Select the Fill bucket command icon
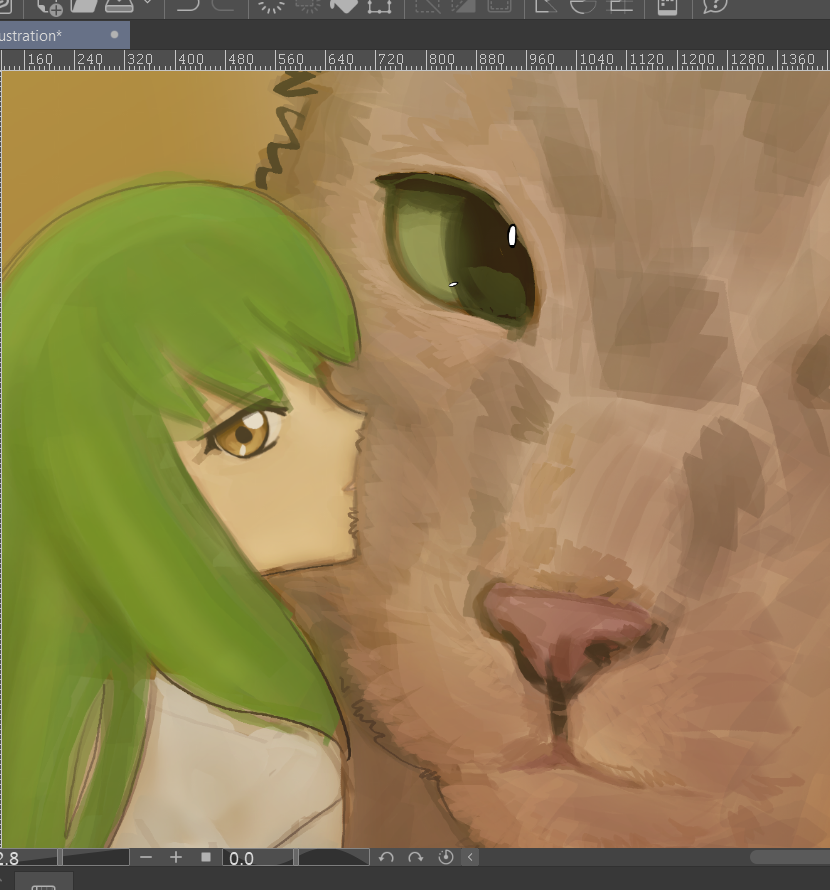The width and height of the screenshot is (830, 890). [x=343, y=5]
